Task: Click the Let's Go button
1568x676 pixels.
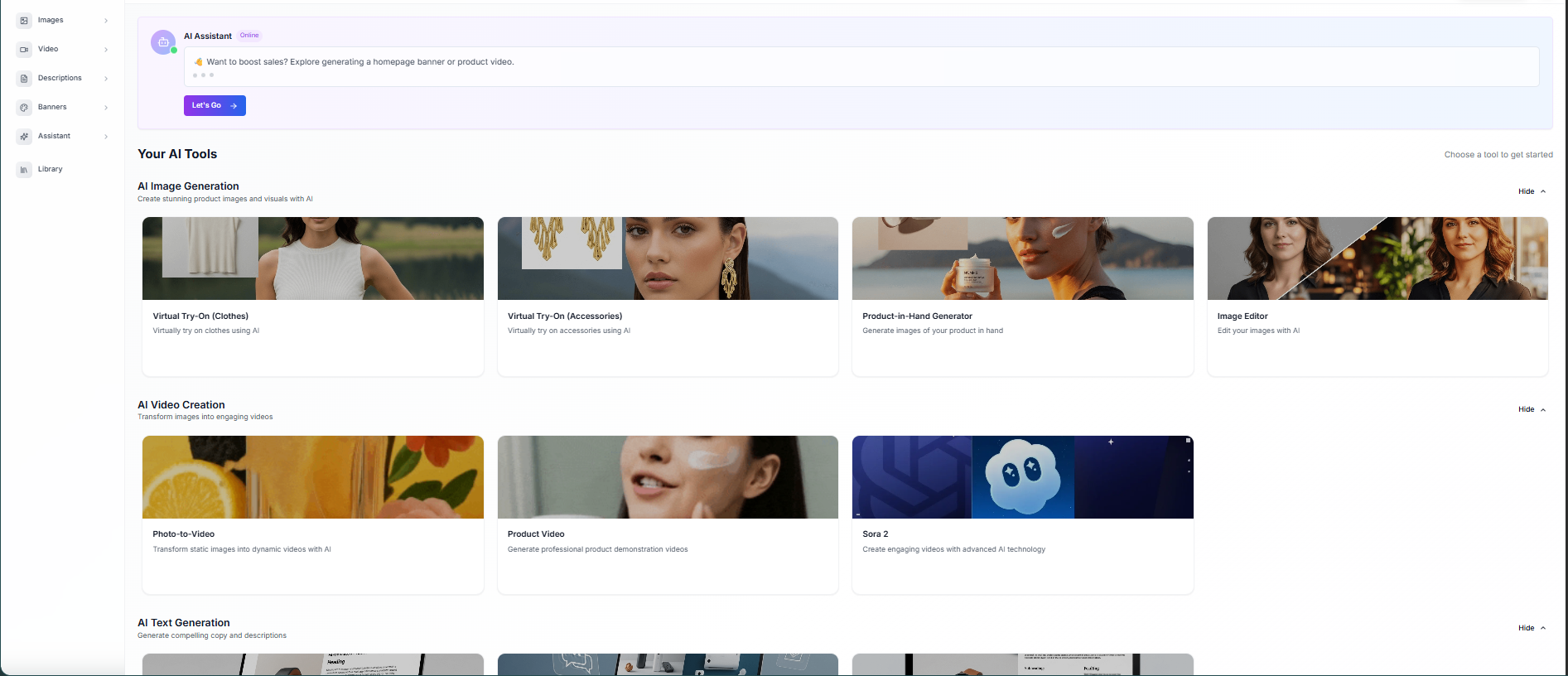Action: pyautogui.click(x=215, y=105)
